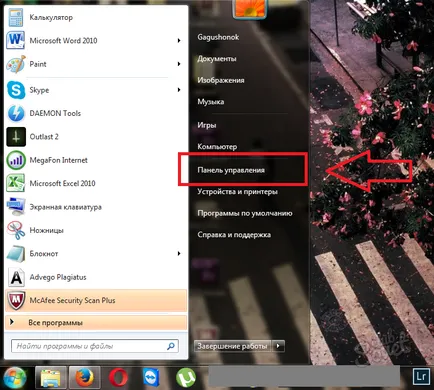Open DAEMON Tools lightning icon

16,113
